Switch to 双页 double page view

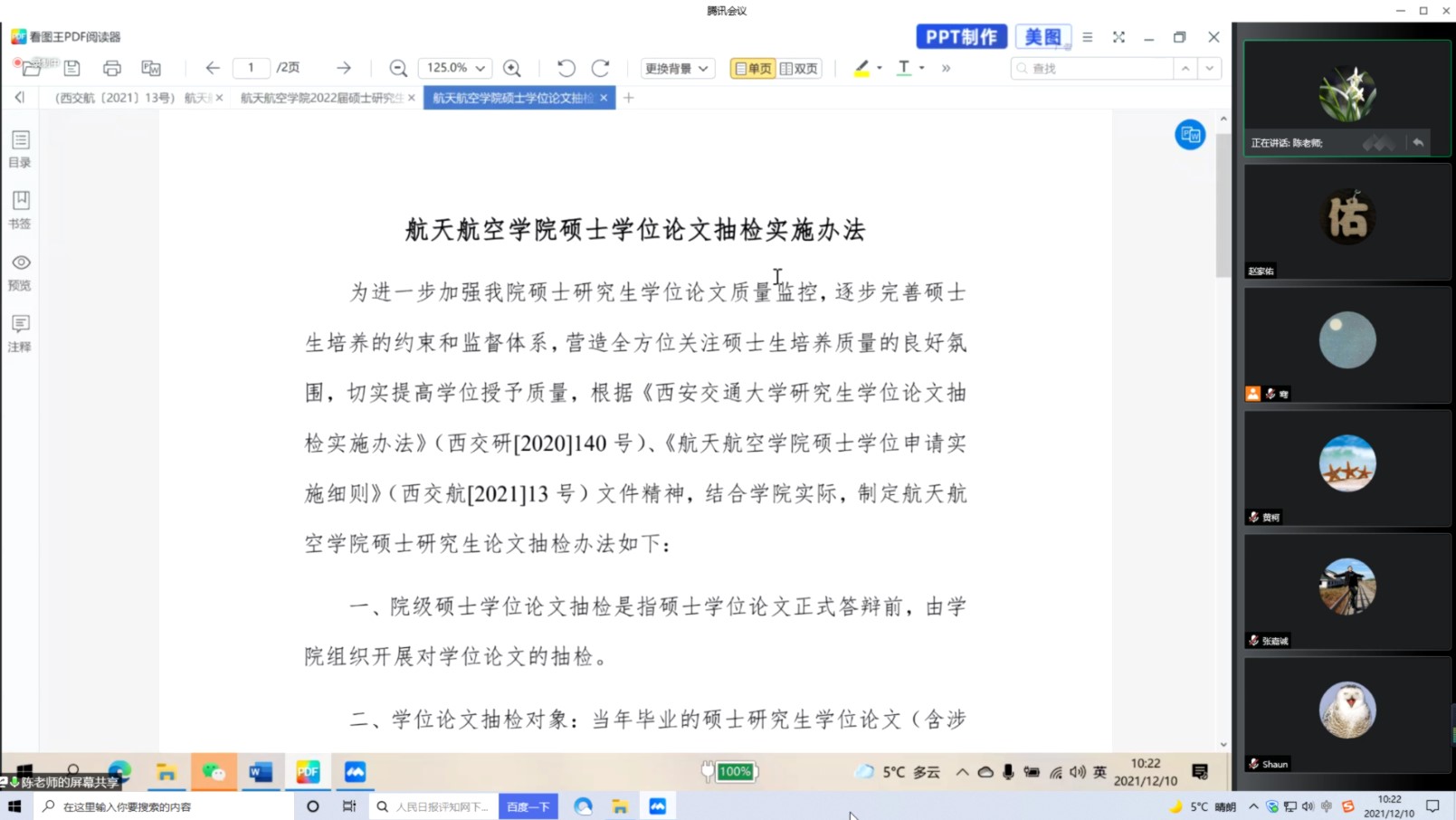point(799,68)
